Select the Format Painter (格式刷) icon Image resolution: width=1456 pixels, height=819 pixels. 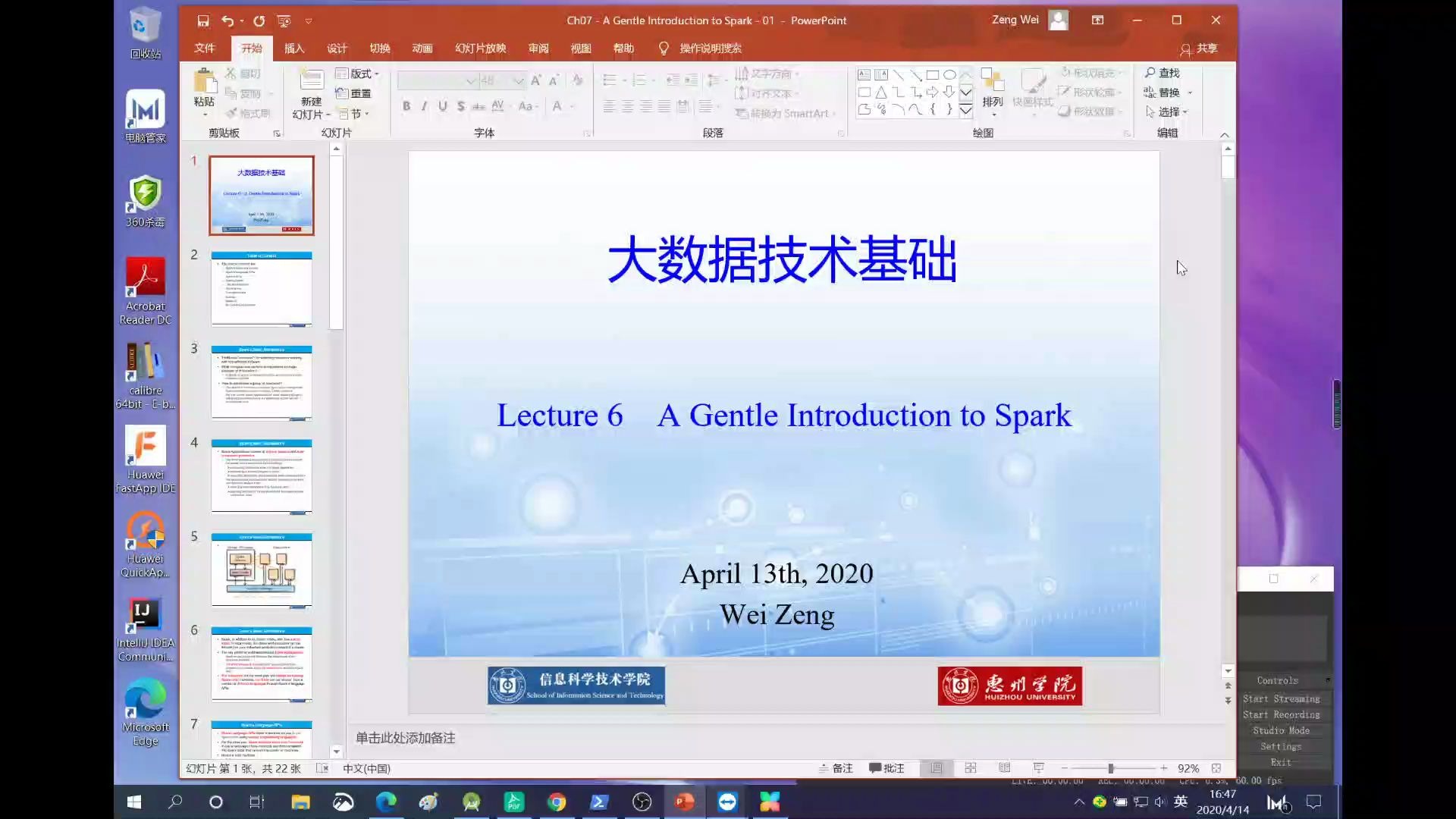point(250,112)
